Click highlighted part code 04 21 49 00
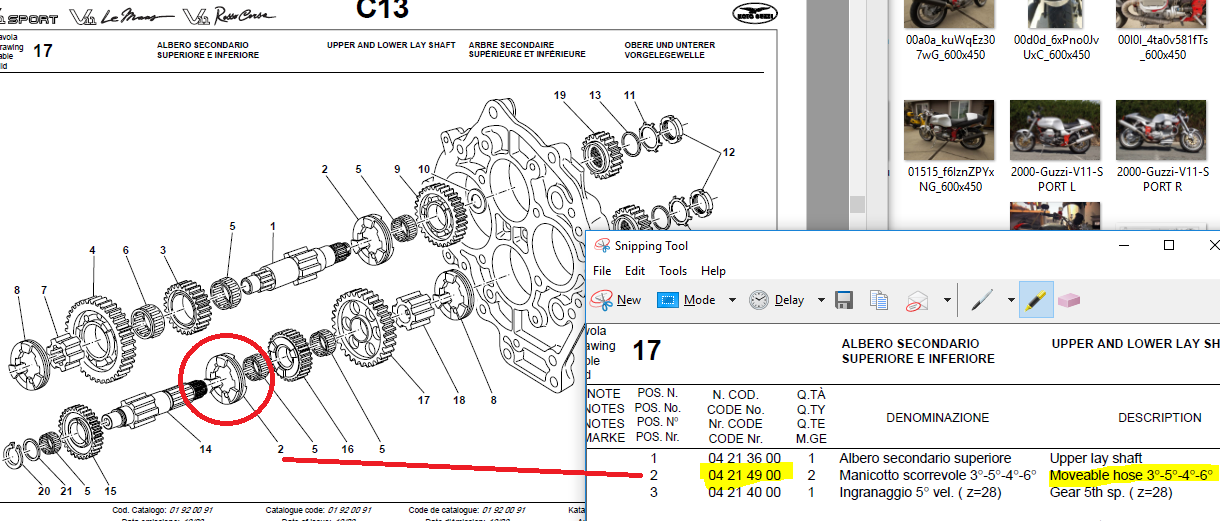The height and width of the screenshot is (521, 1220). (745, 475)
